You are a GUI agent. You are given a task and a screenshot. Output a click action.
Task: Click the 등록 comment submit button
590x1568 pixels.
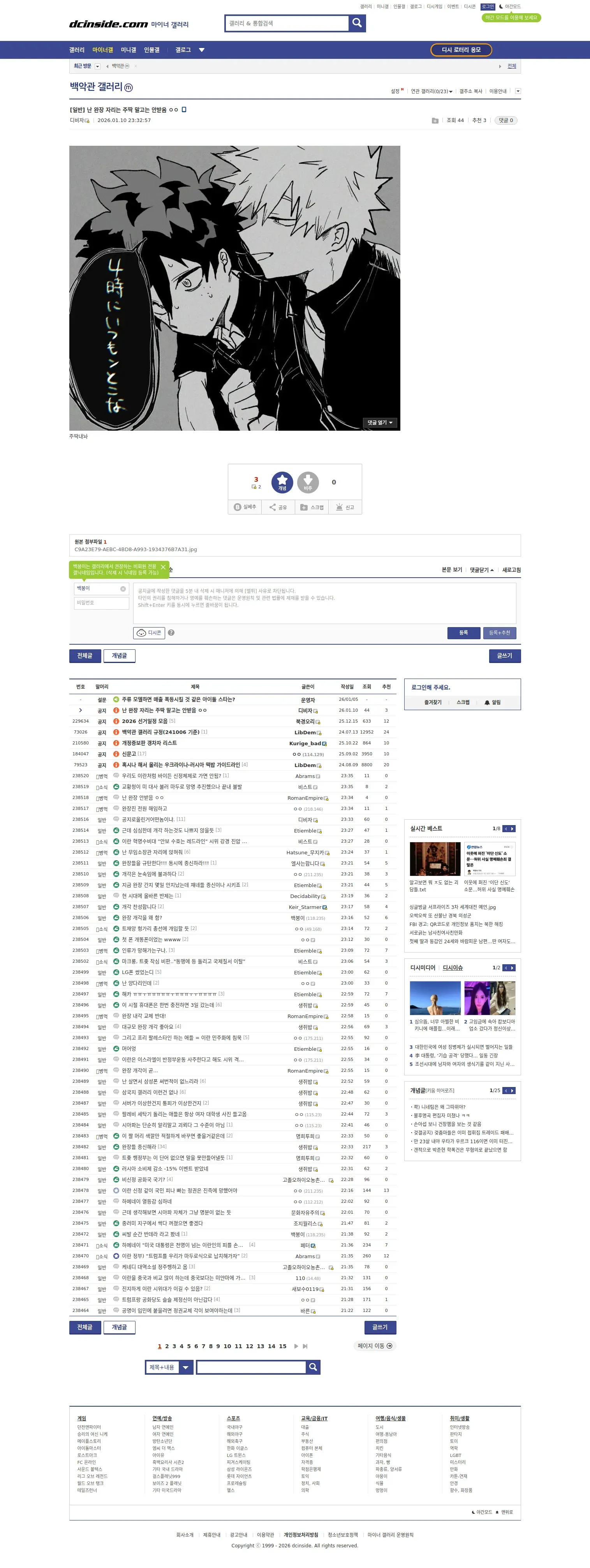click(x=463, y=633)
